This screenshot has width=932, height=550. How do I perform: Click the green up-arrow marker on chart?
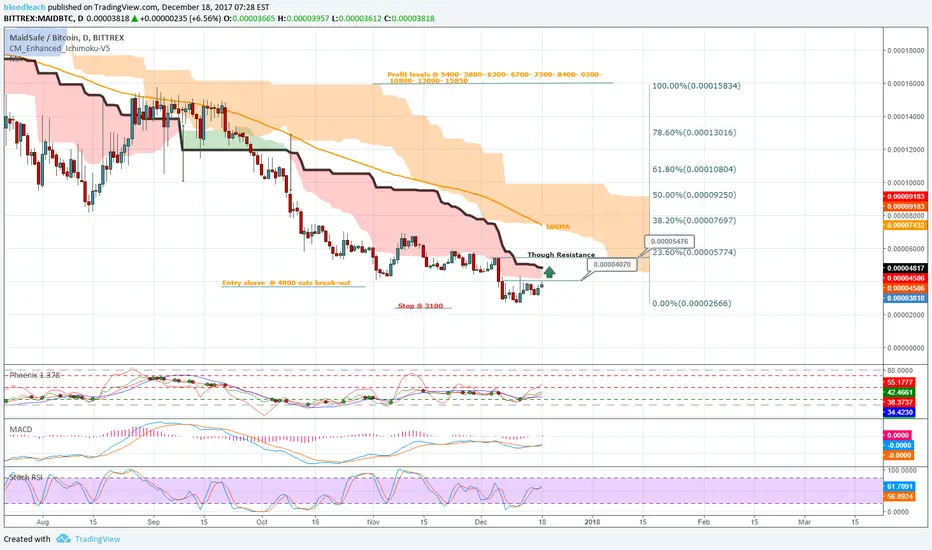click(x=549, y=272)
